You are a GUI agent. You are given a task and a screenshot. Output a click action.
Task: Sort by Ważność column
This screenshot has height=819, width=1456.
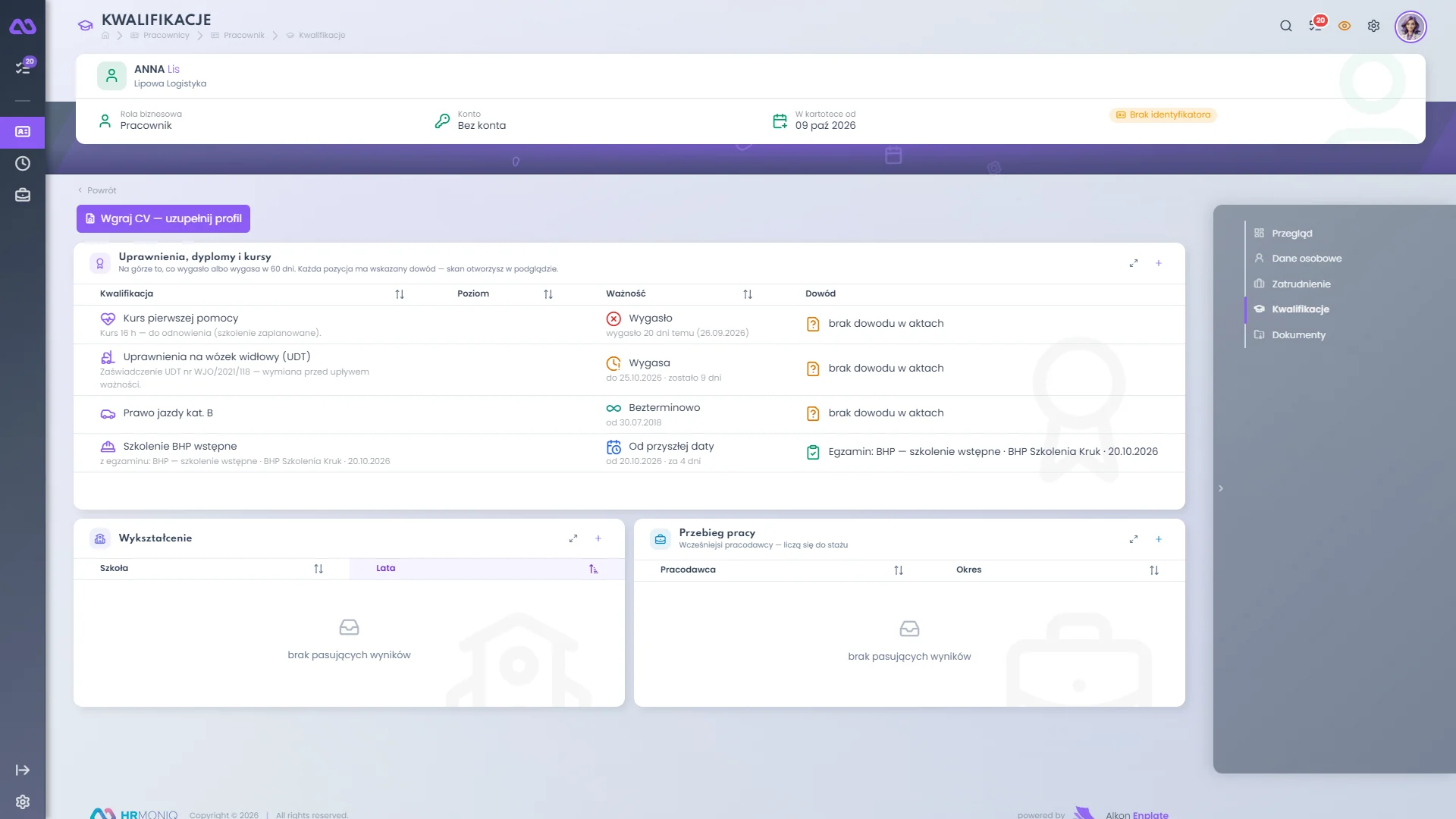pyautogui.click(x=748, y=294)
